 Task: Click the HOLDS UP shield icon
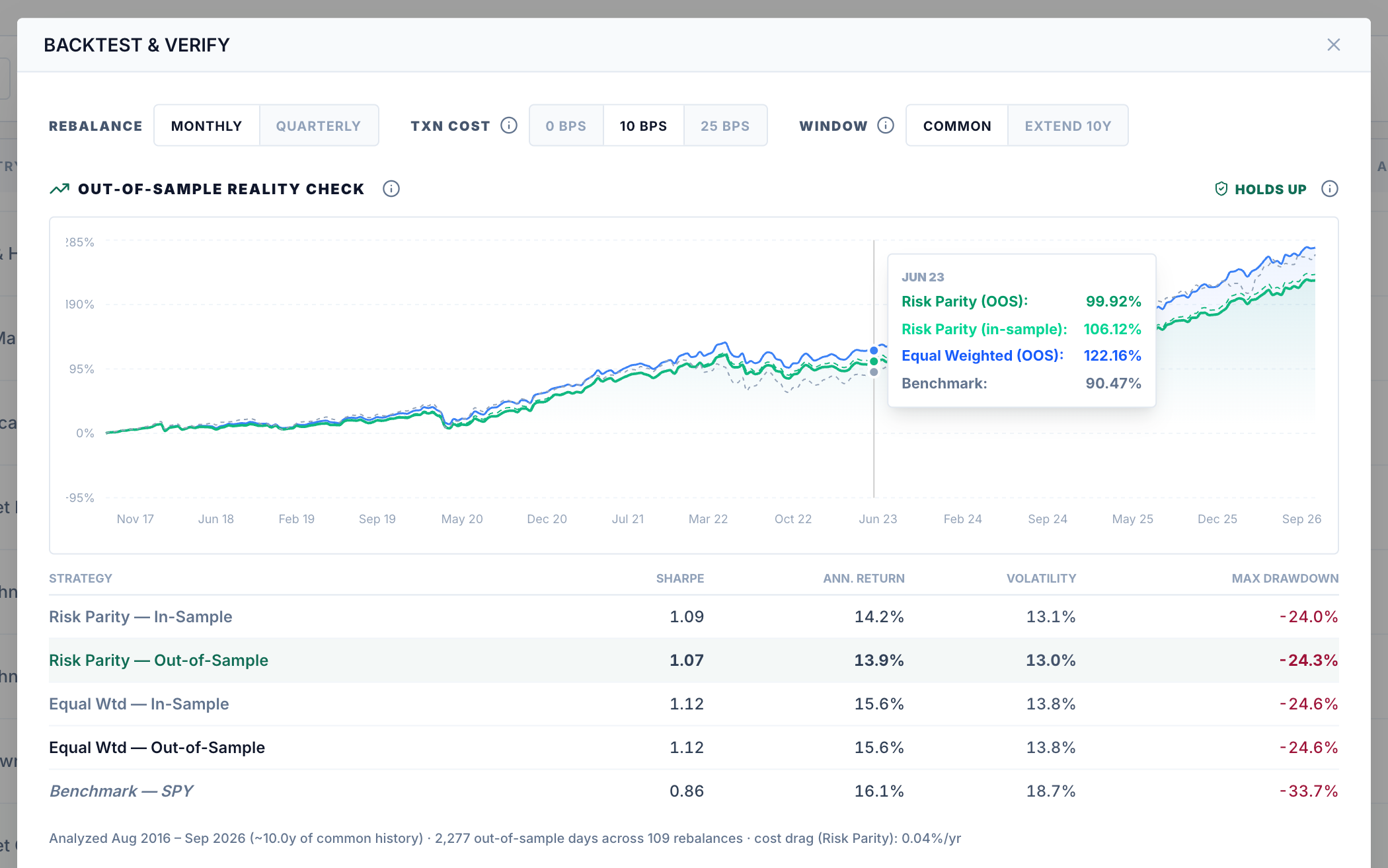[1221, 189]
